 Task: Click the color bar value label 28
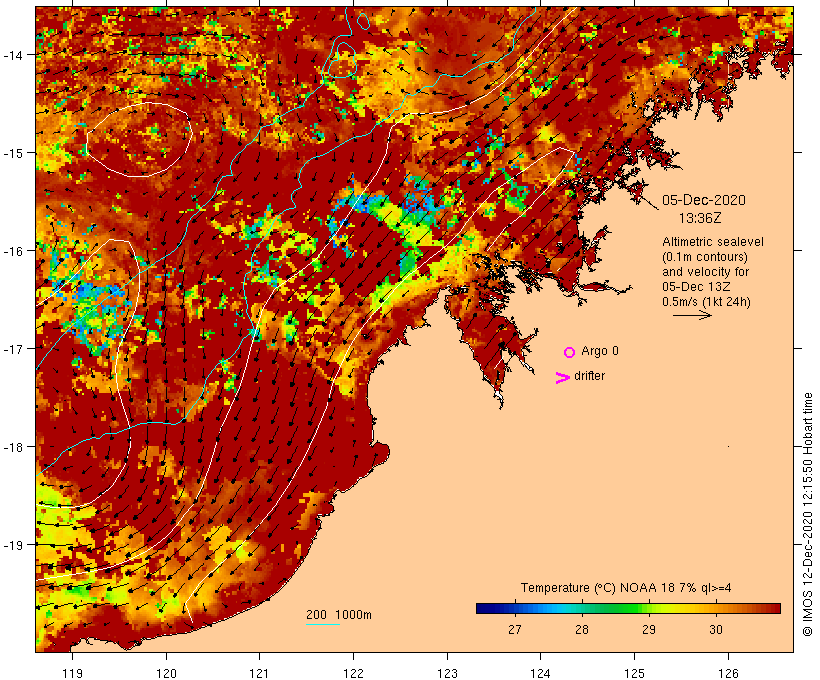click(582, 629)
